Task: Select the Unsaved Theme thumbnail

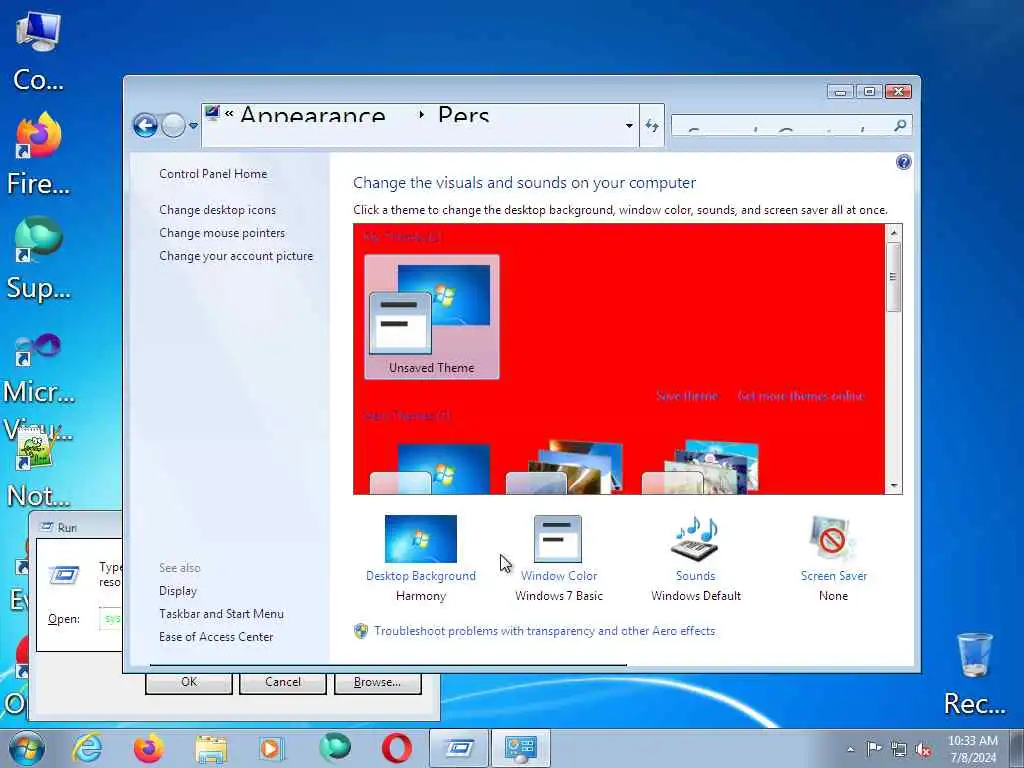Action: pos(432,317)
